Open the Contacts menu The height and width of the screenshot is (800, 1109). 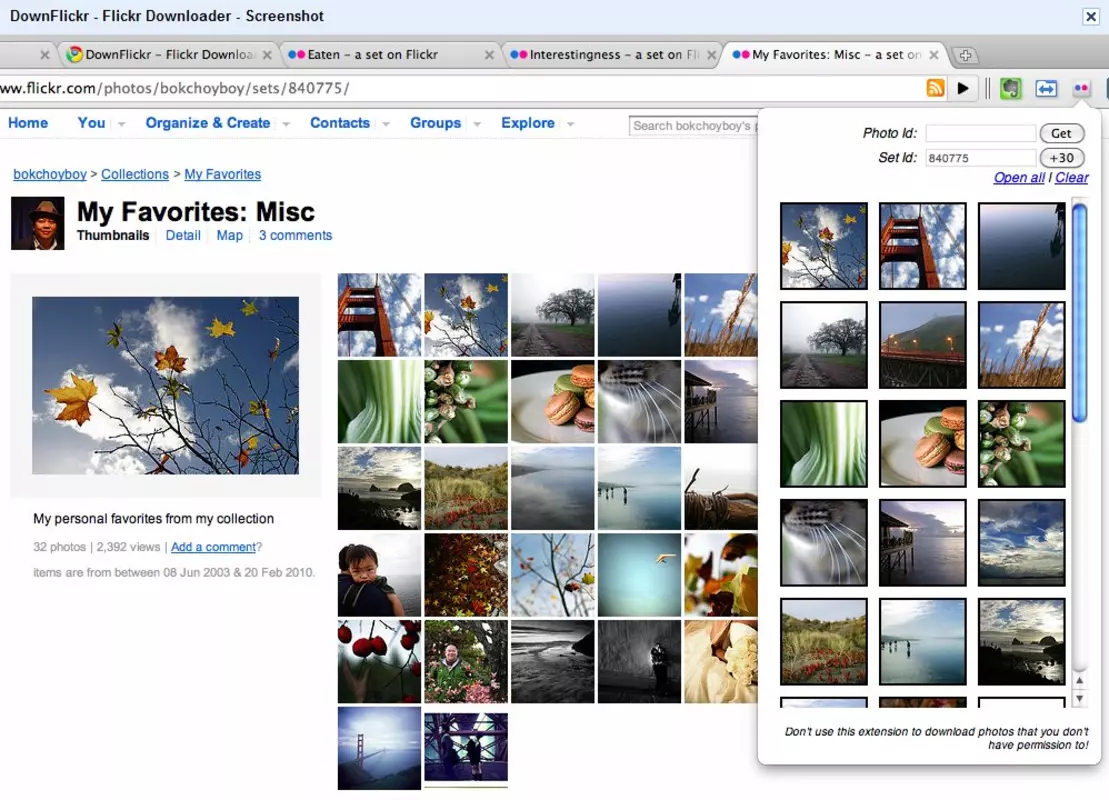coord(339,122)
